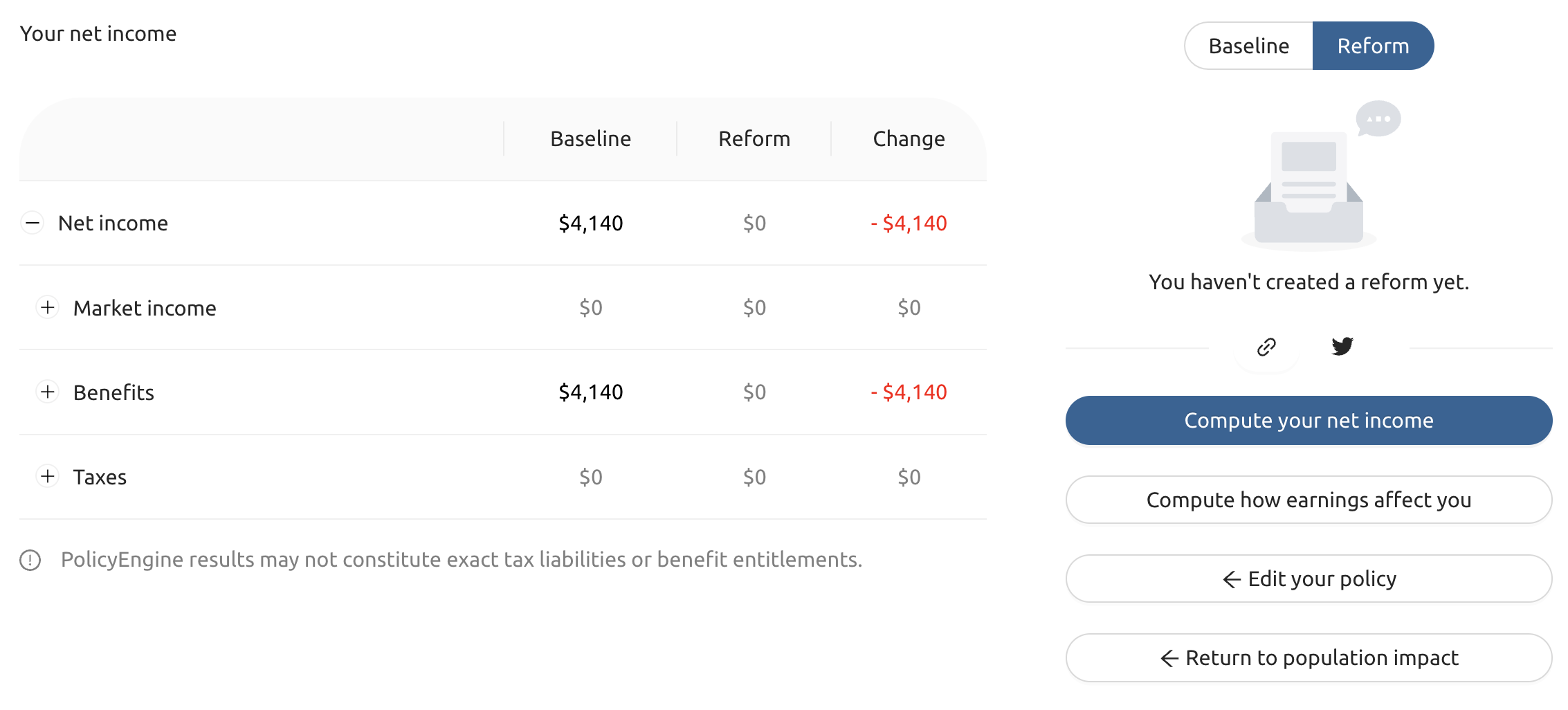Click the copy link share icon
Image resolution: width=1568 pixels, height=710 pixels.
pos(1266,348)
